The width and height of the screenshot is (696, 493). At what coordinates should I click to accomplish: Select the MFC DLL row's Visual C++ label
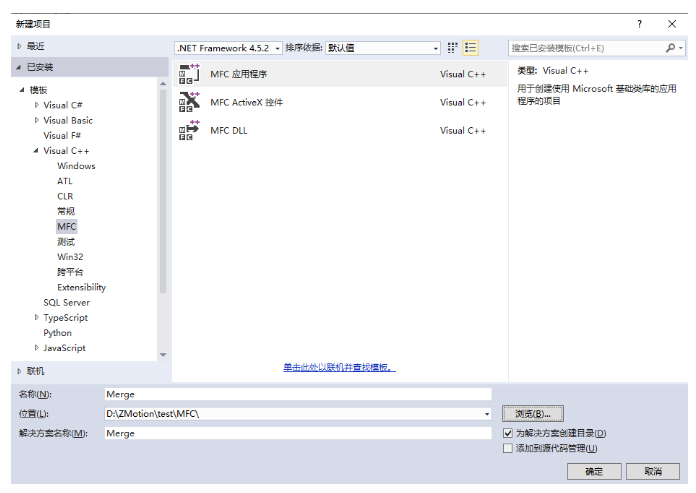[x=463, y=131]
